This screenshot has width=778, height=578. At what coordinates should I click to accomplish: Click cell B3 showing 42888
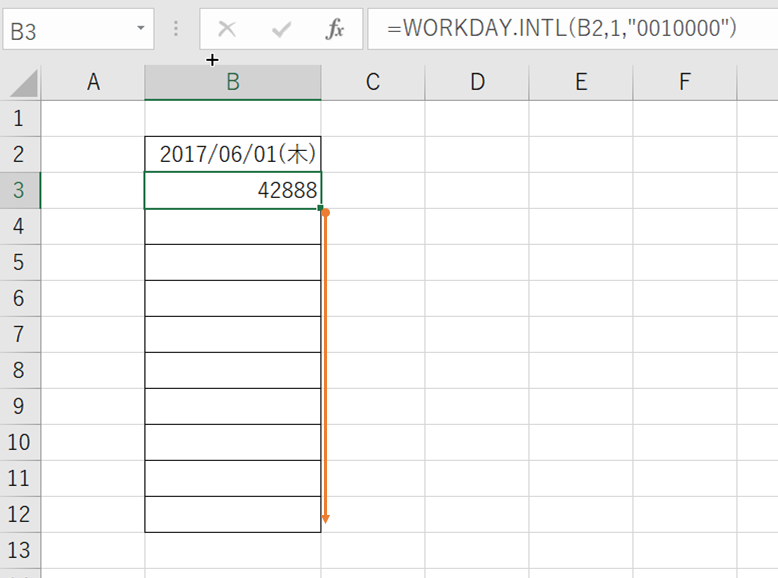pyautogui.click(x=233, y=191)
